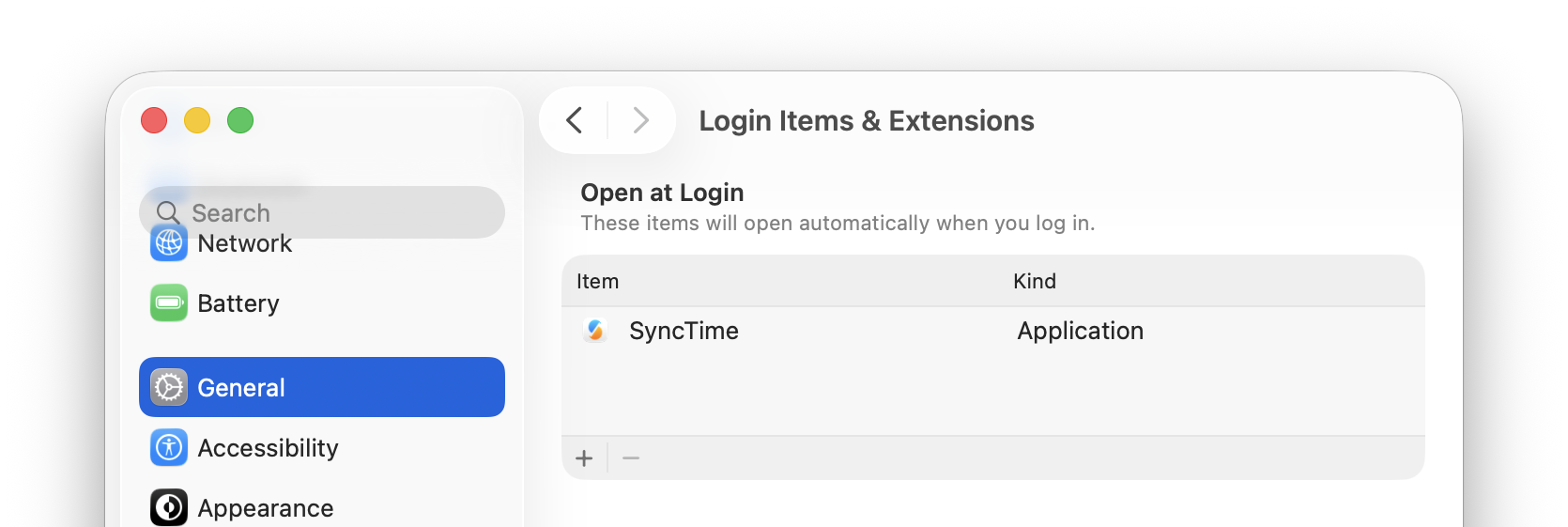
Task: Remove login item with minus button
Action: click(x=631, y=458)
